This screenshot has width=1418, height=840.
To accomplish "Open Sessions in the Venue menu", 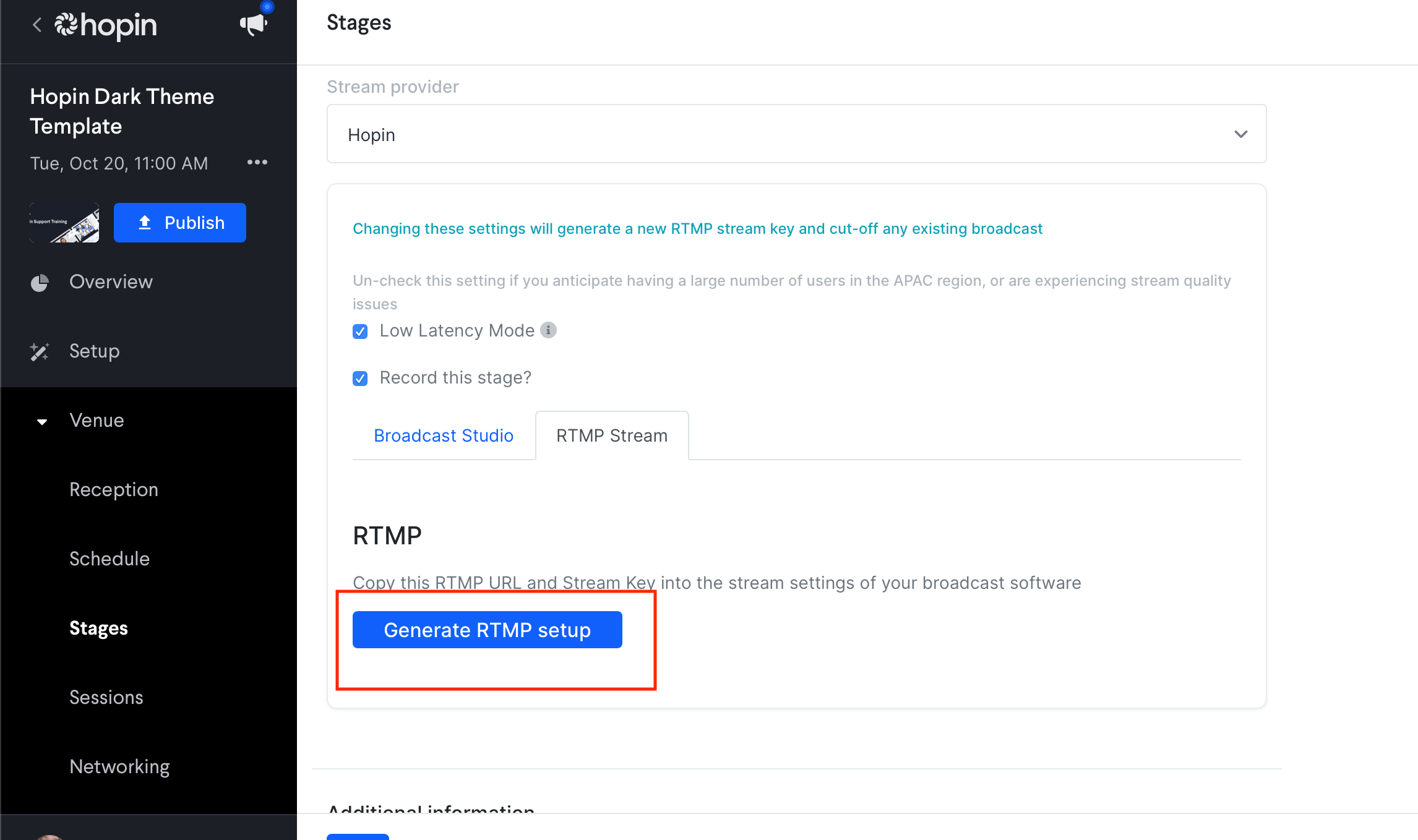I will 106,697.
